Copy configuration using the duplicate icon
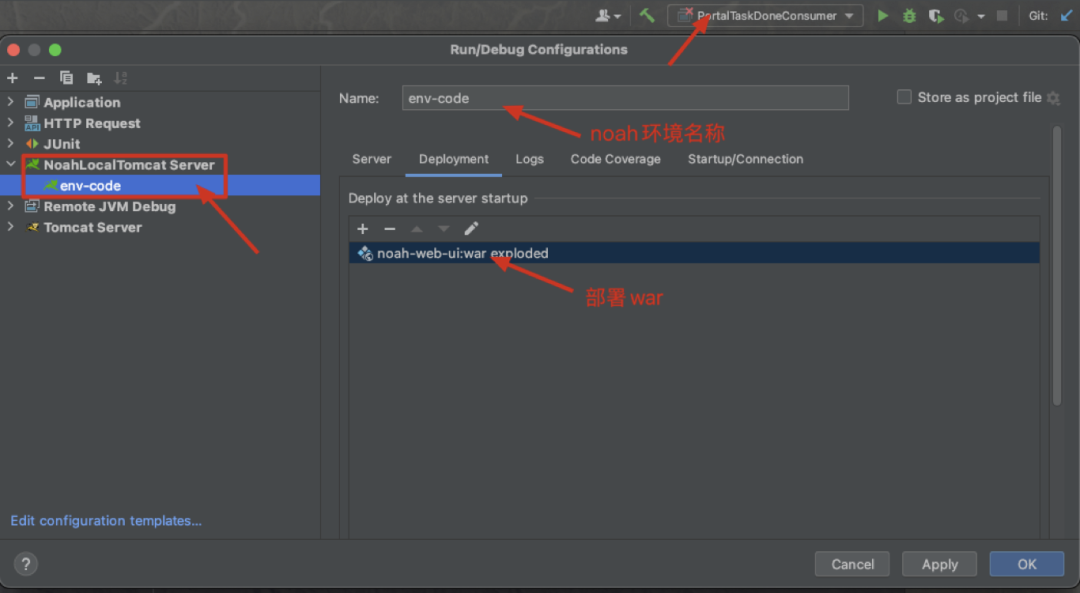Screen dimensions: 1080x593 coord(66,78)
